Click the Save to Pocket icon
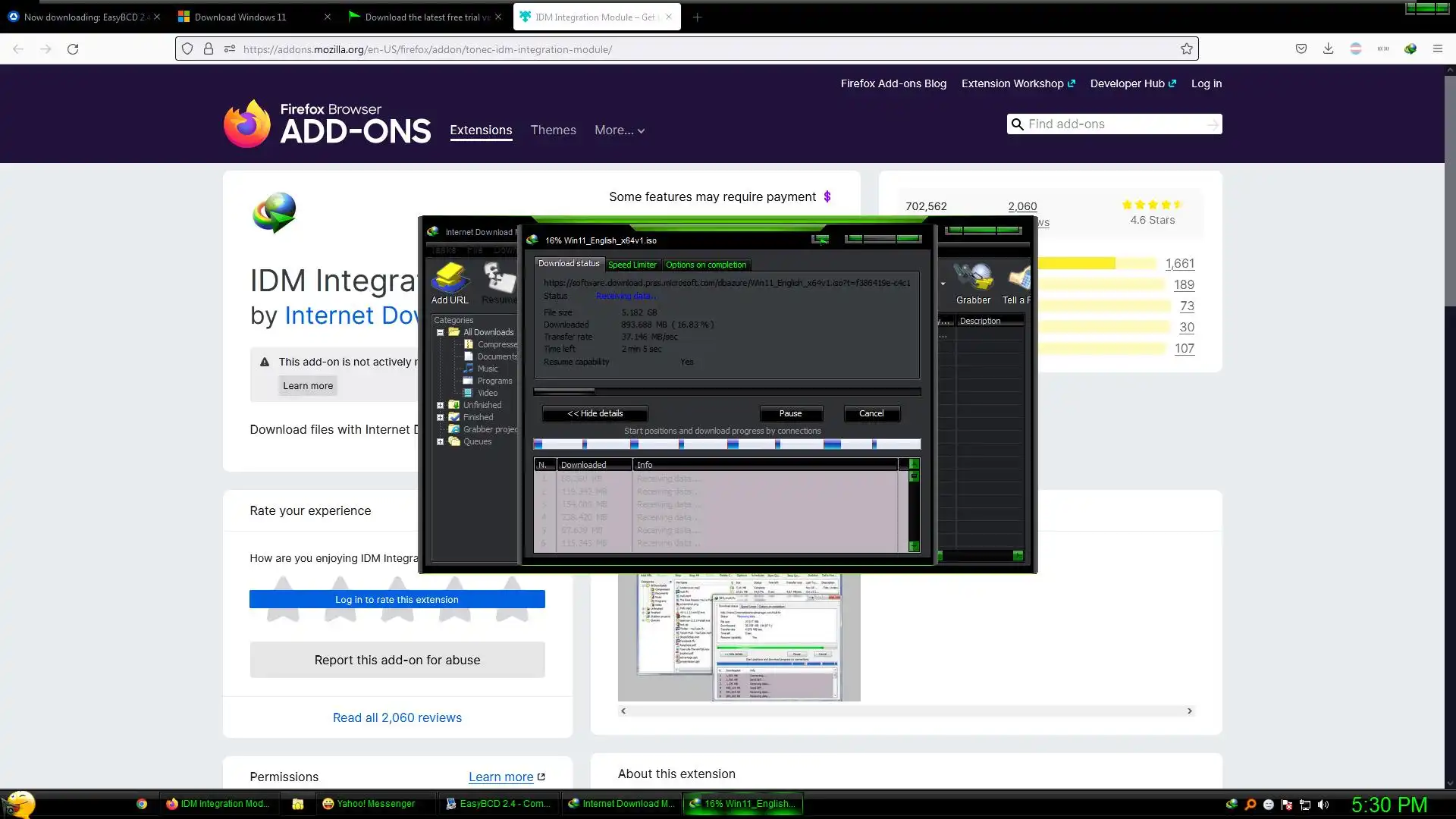Image resolution: width=1456 pixels, height=819 pixels. click(1301, 49)
